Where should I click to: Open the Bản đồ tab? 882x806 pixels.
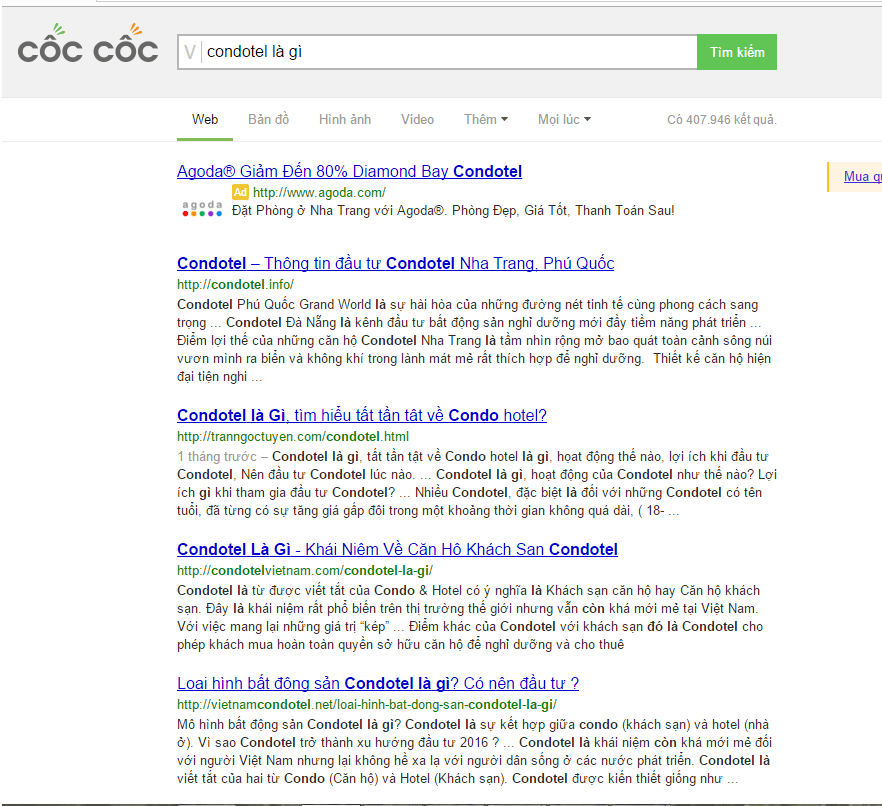268,119
